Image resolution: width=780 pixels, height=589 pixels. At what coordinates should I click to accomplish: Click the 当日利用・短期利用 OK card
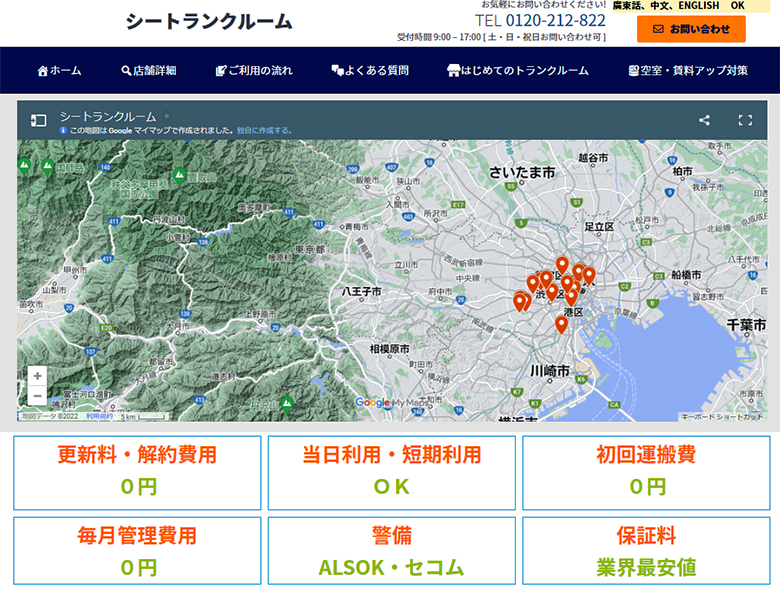(391, 473)
